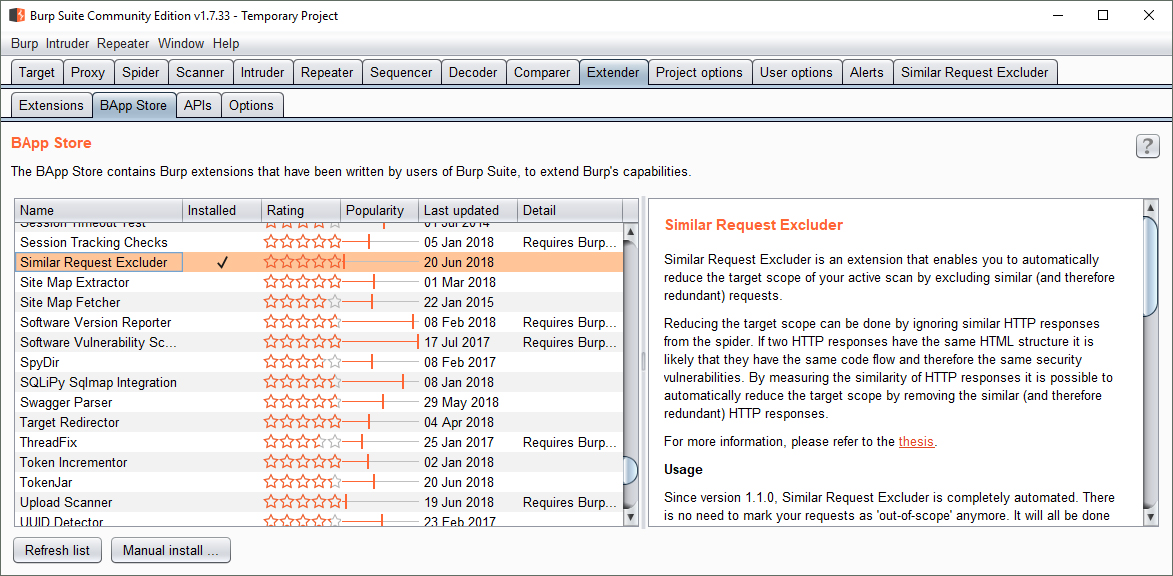Click the installed checkmark for Similar Request Excluder
This screenshot has height=576, width=1173.
[223, 262]
